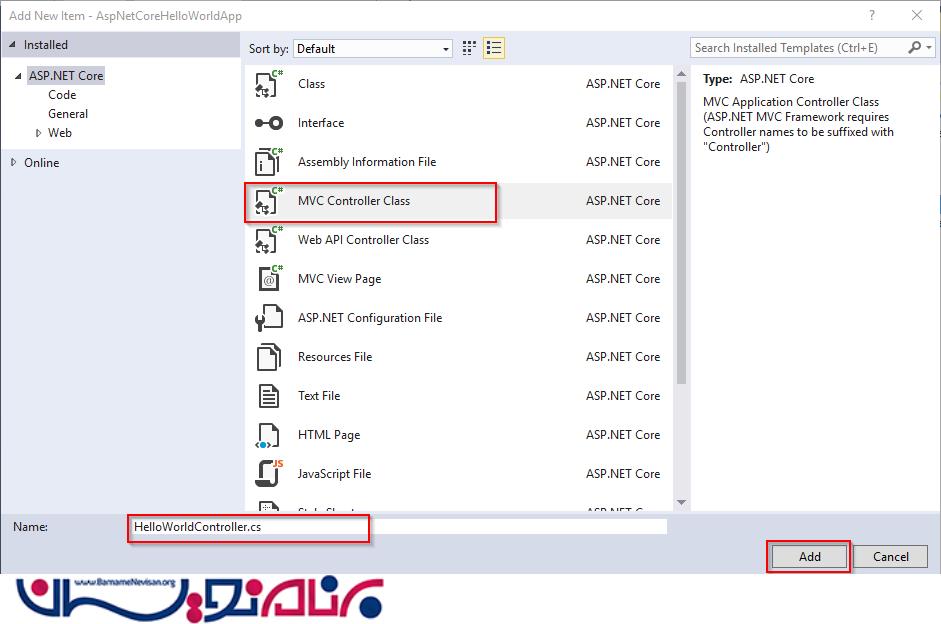Select the ASP.NET Configuration File icon
The height and width of the screenshot is (624, 941).
[268, 318]
